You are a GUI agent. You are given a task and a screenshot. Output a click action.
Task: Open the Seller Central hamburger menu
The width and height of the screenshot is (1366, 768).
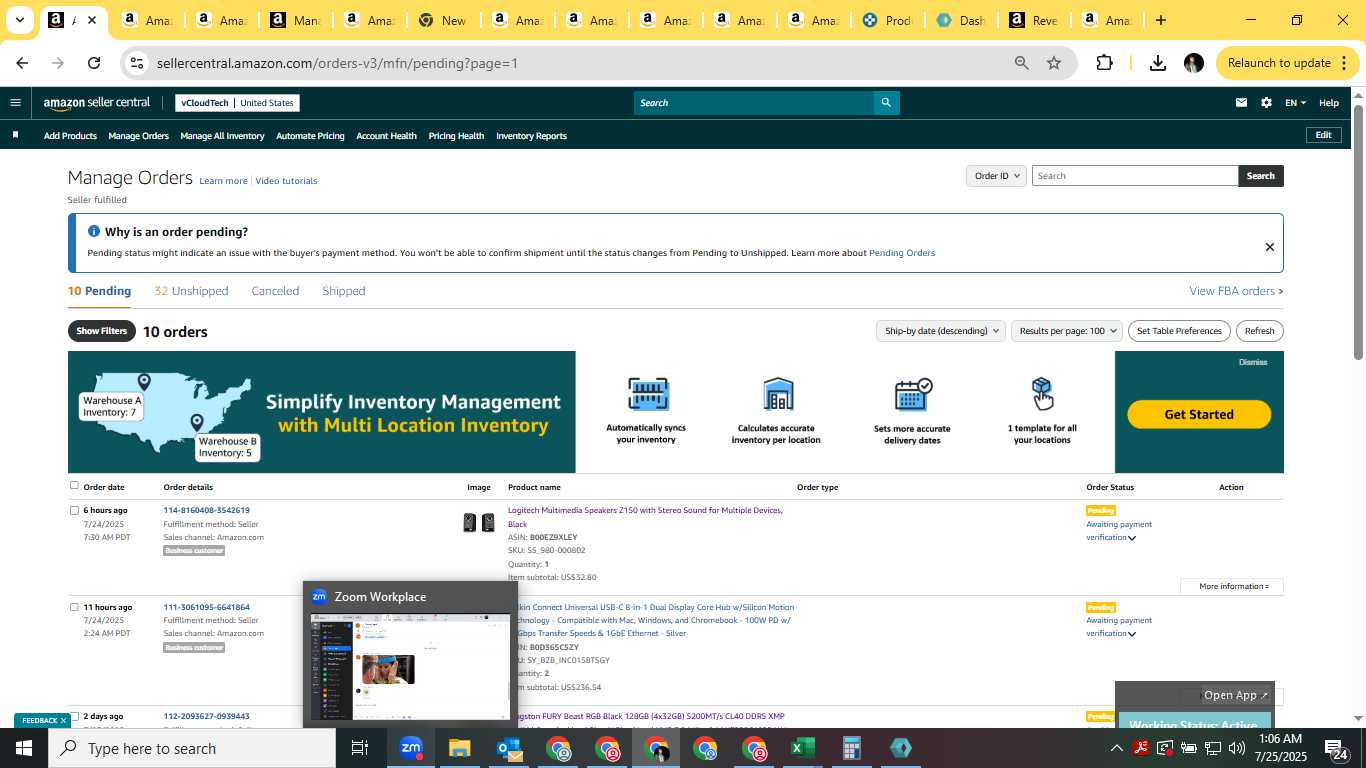point(15,102)
